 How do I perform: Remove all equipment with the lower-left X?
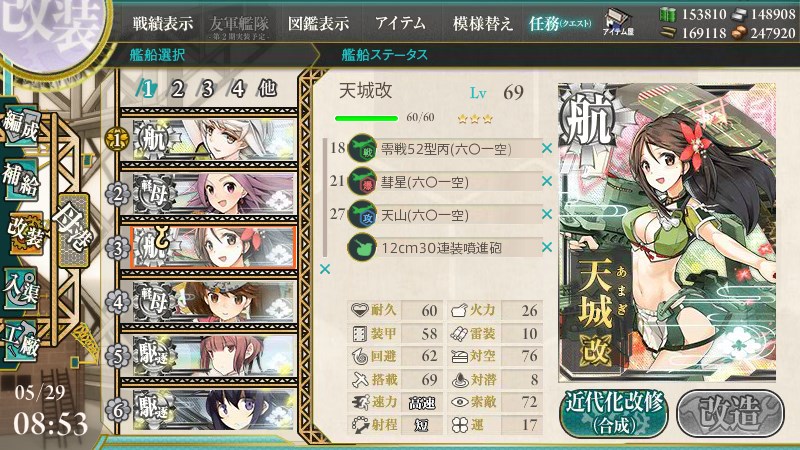(x=325, y=269)
